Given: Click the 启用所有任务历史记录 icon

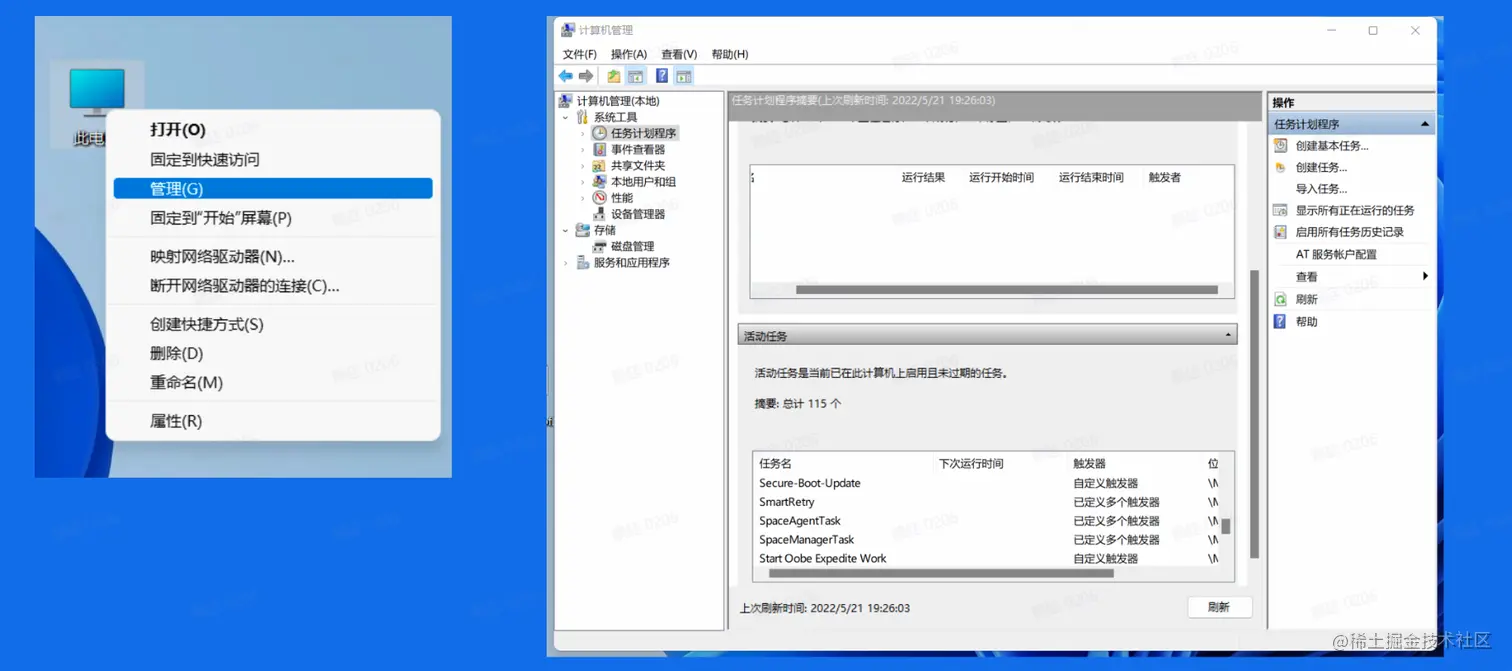Looking at the screenshot, I should [x=1280, y=232].
